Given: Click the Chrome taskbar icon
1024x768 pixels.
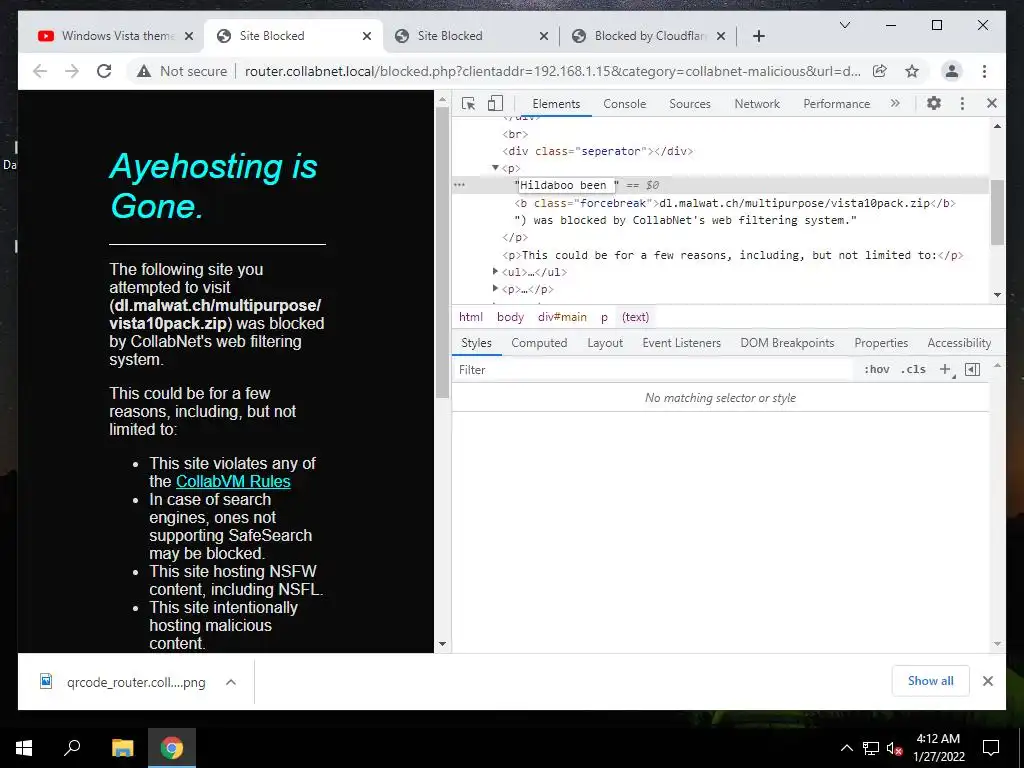Looking at the screenshot, I should pos(172,748).
